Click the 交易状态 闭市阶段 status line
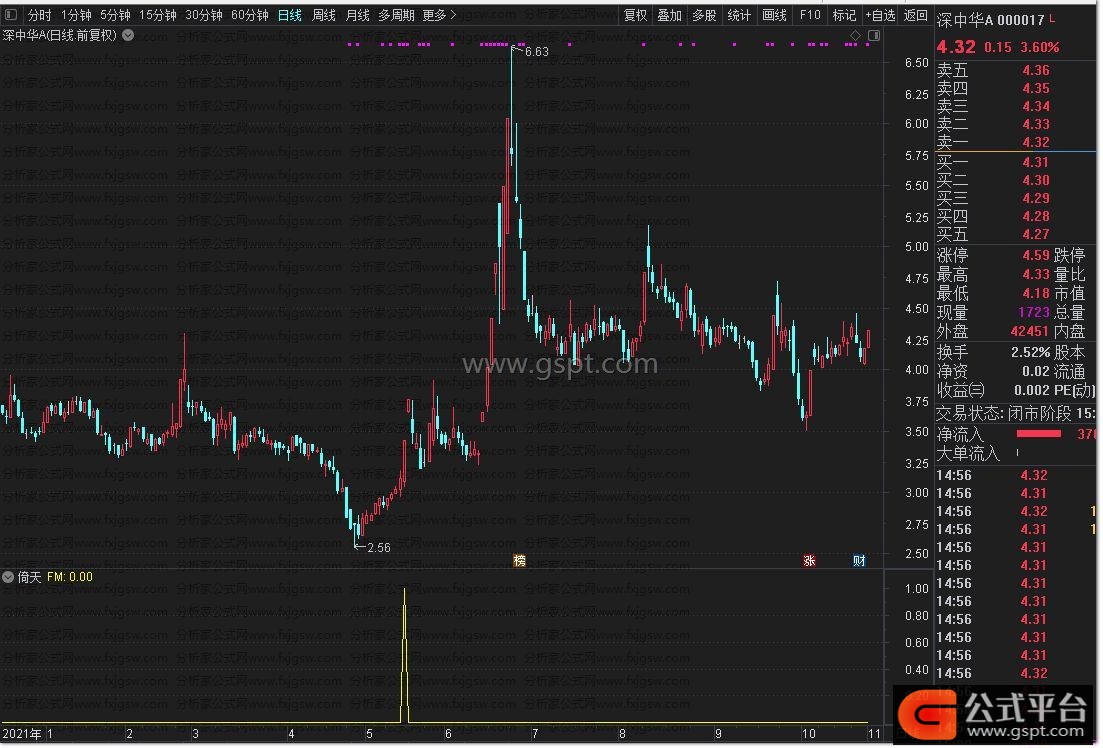 [1015, 413]
